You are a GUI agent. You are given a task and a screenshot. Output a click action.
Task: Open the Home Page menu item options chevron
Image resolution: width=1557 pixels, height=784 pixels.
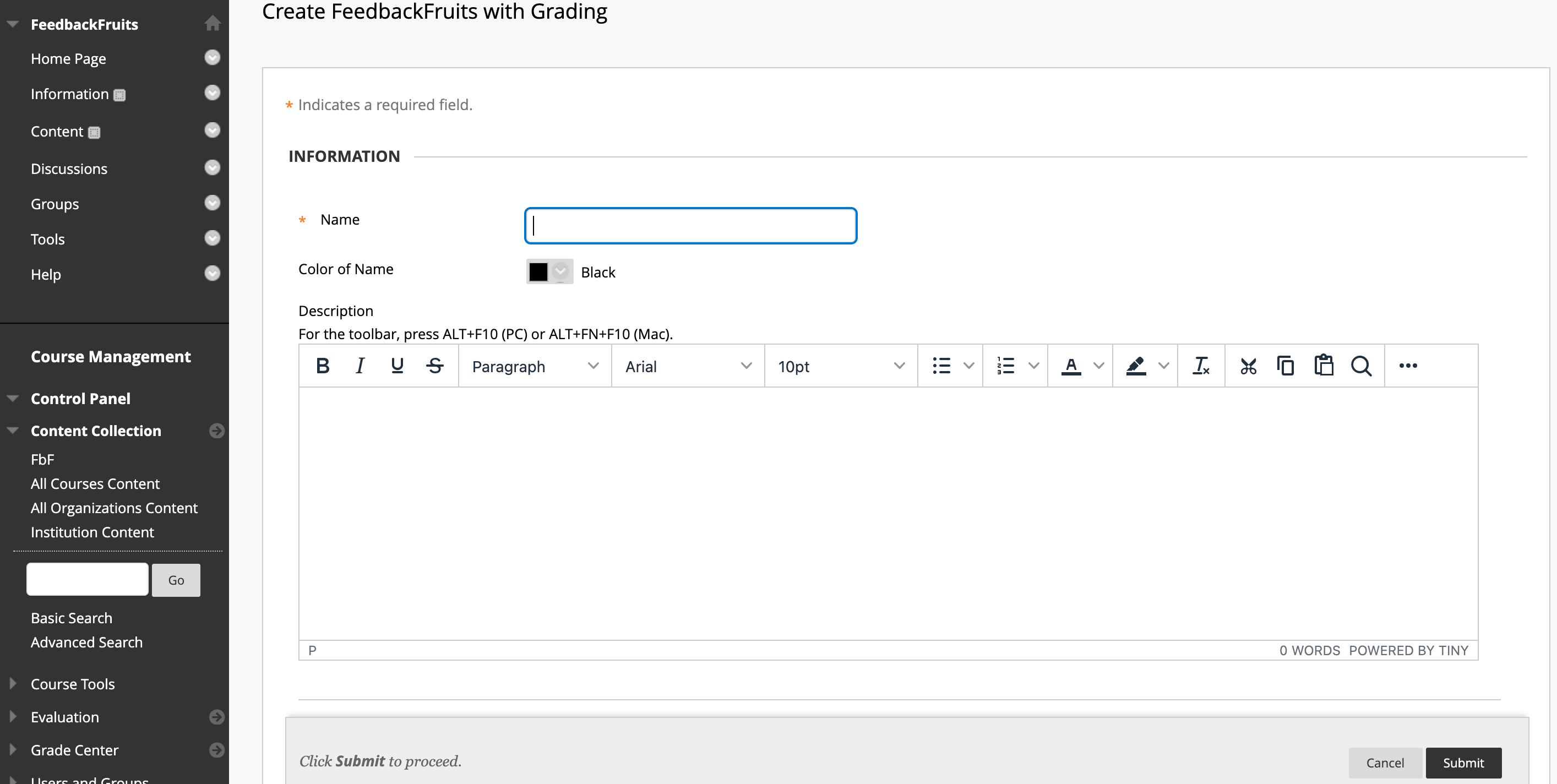[212, 57]
